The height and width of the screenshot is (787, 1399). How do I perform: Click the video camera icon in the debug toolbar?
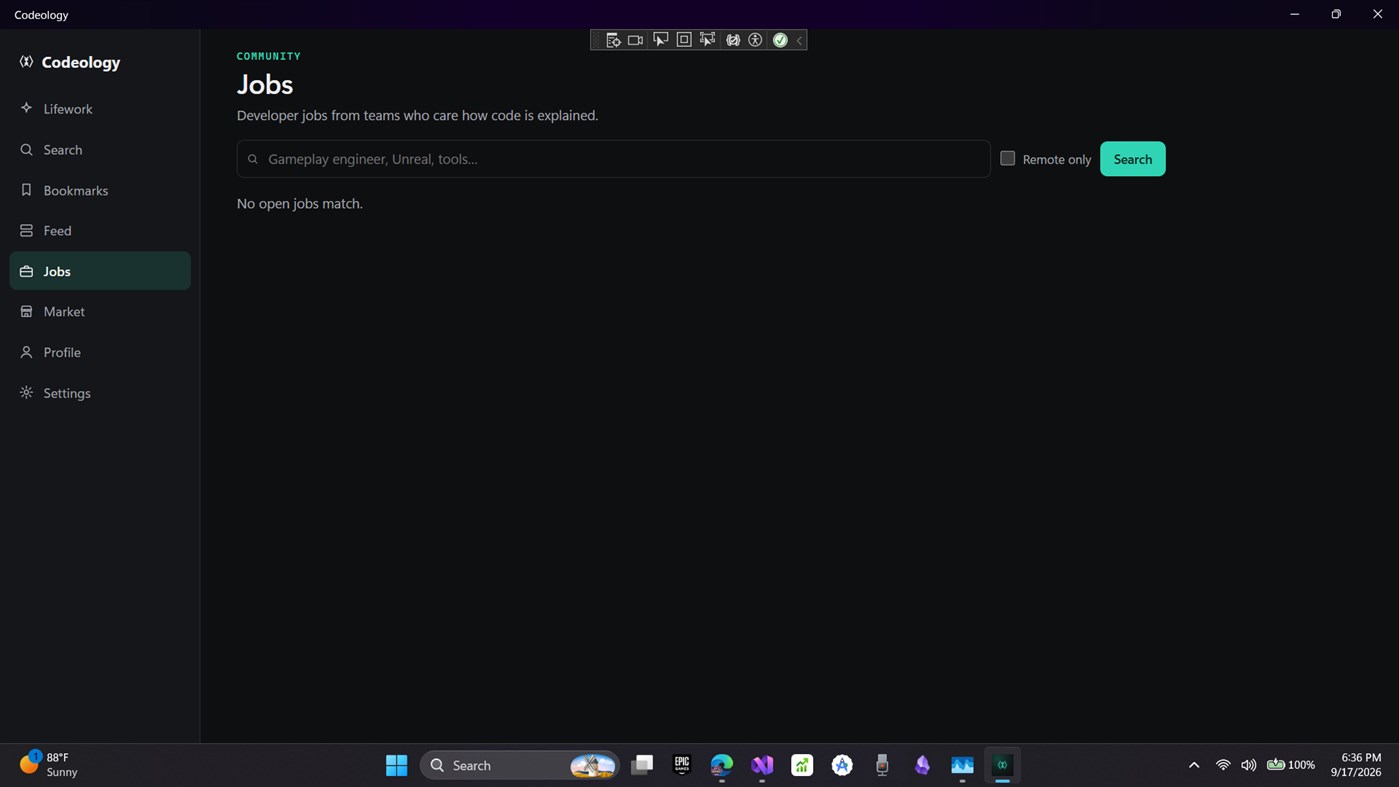(x=635, y=40)
